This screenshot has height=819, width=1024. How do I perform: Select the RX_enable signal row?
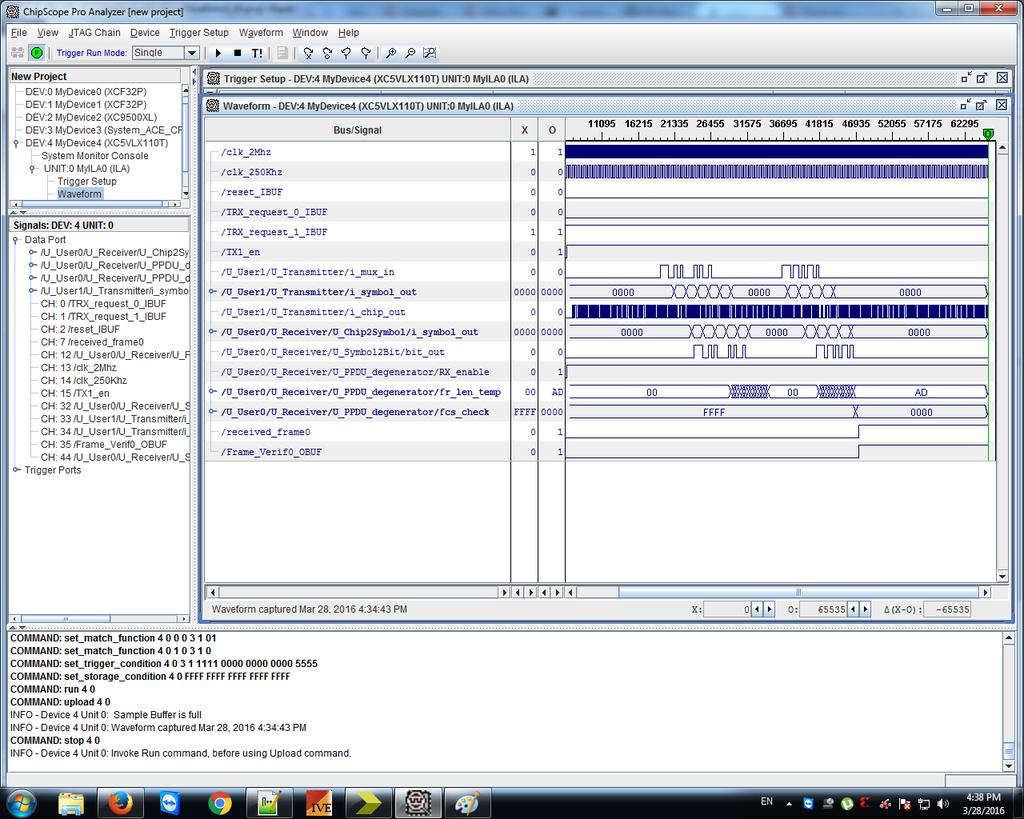357,372
